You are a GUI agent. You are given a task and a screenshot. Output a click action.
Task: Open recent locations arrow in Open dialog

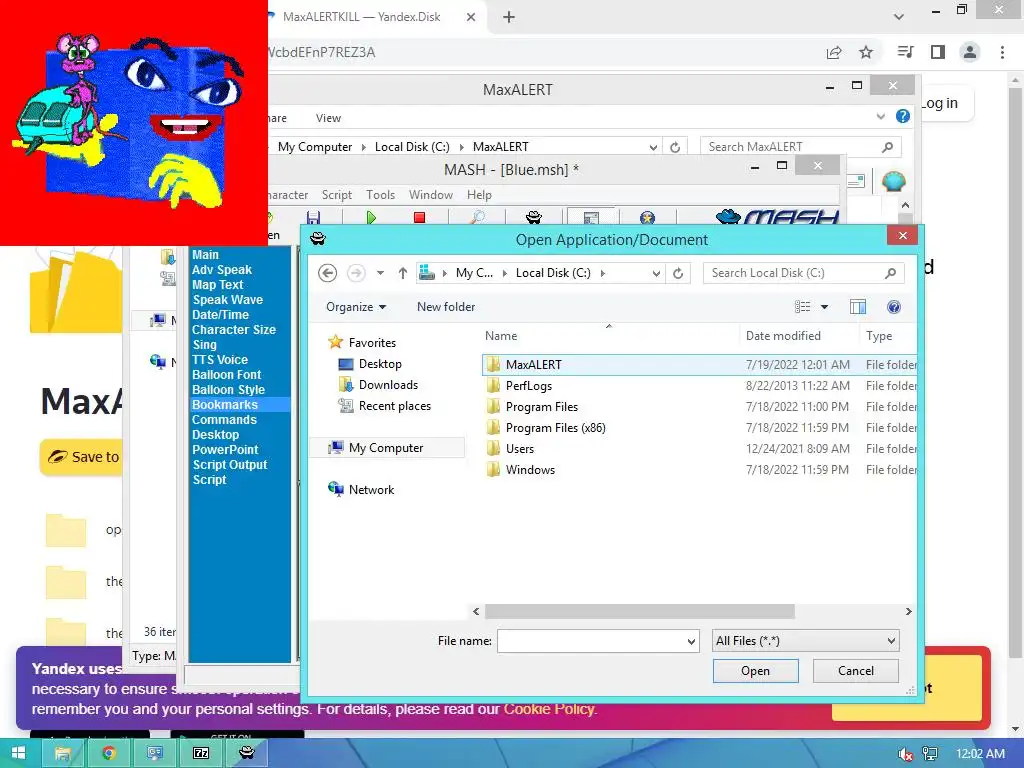click(x=380, y=273)
